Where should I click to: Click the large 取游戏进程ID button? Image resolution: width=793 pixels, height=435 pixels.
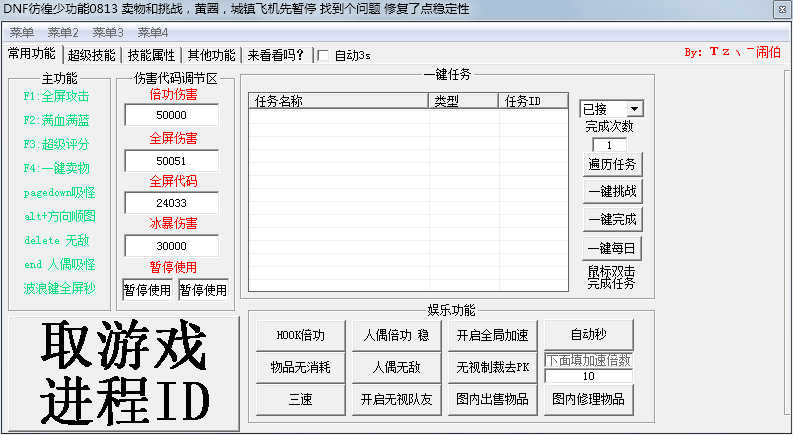124,374
